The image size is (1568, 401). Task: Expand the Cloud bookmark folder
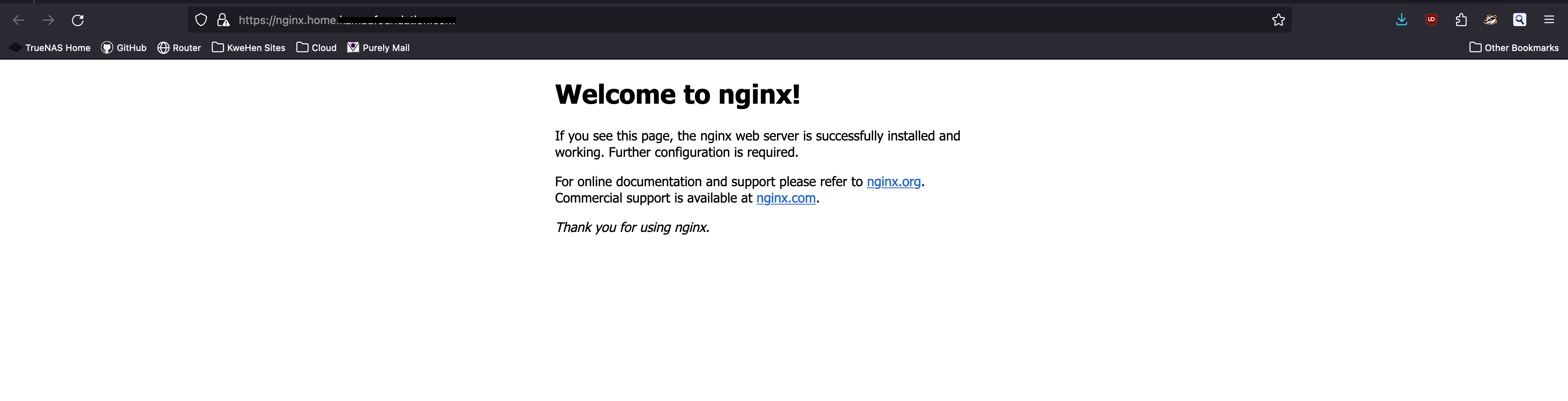coord(316,47)
